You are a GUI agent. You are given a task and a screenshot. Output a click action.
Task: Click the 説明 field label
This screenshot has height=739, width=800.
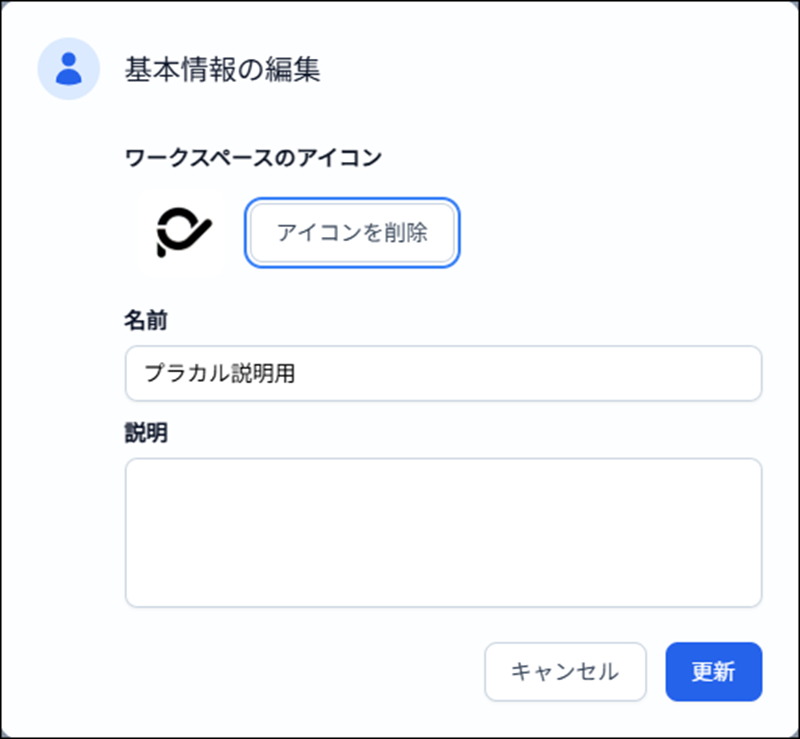pyautogui.click(x=145, y=433)
